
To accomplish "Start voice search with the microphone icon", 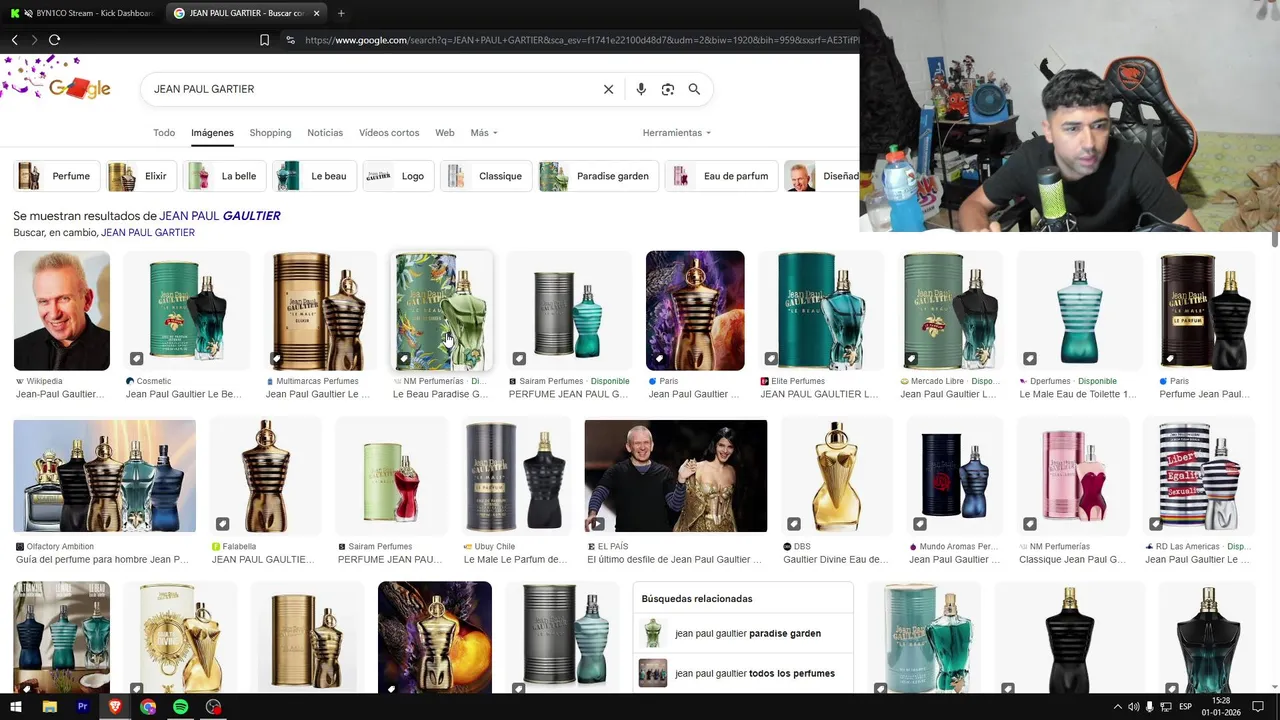I will click(641, 89).
